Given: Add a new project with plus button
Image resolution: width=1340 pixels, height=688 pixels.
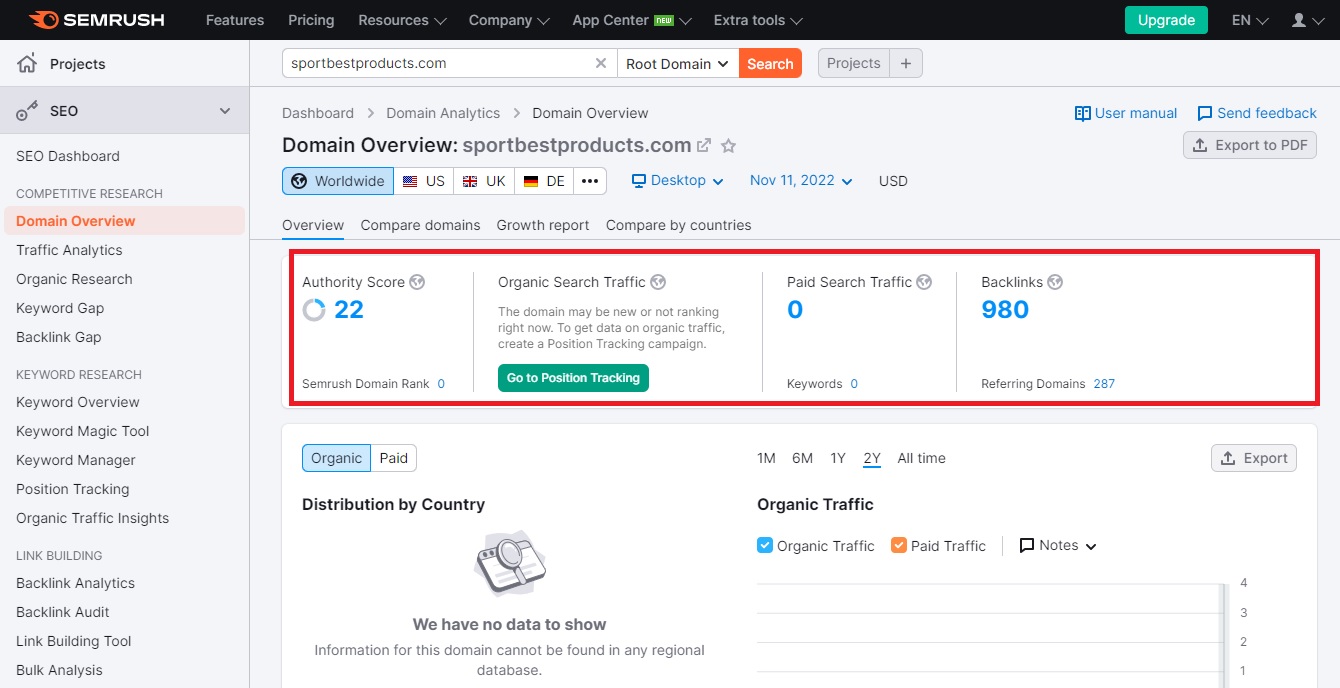Looking at the screenshot, I should click(906, 63).
